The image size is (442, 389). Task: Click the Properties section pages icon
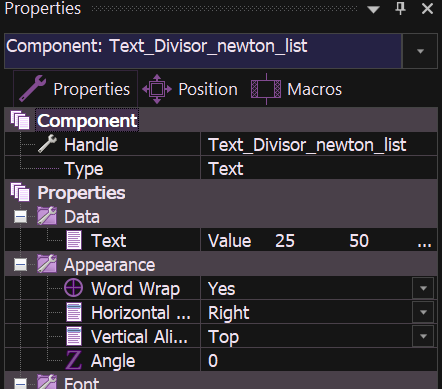tap(20, 192)
